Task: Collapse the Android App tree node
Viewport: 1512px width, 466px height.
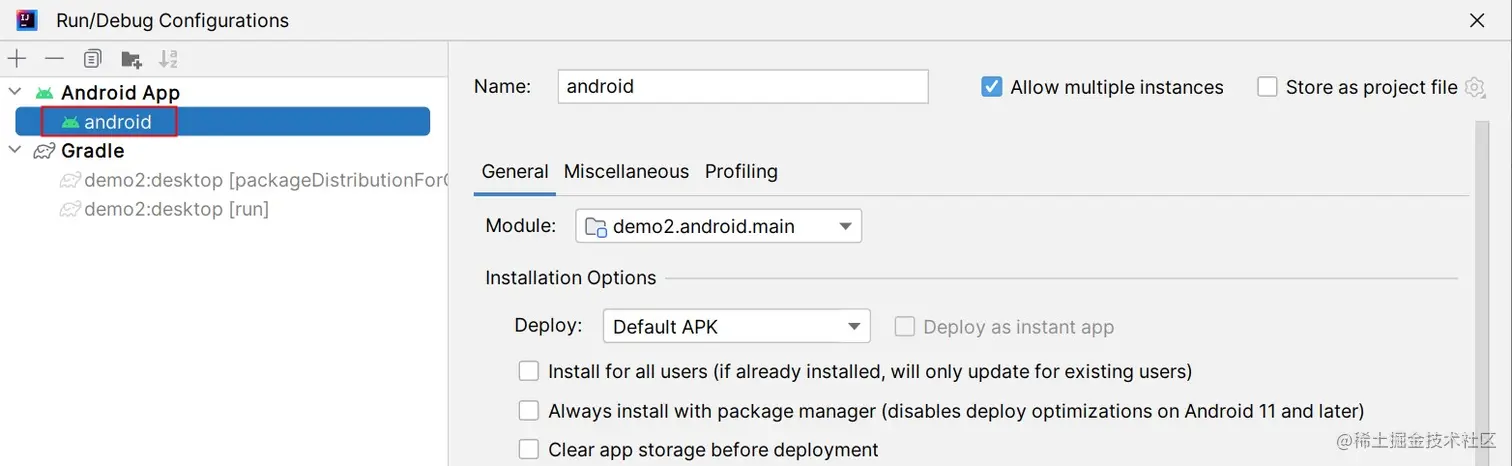Action: 15,92
